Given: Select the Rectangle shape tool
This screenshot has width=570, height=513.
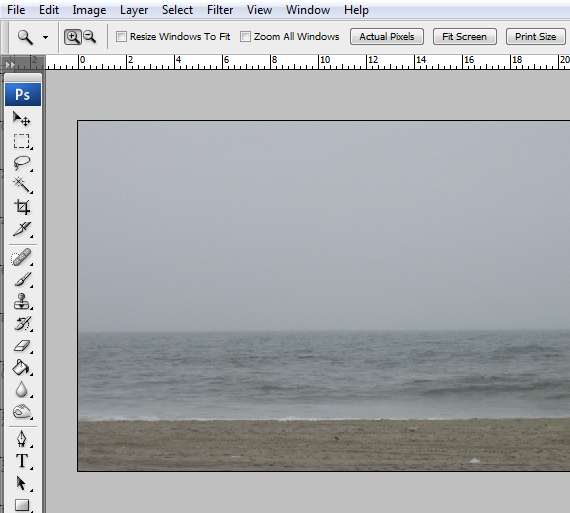Looking at the screenshot, I should [22, 505].
